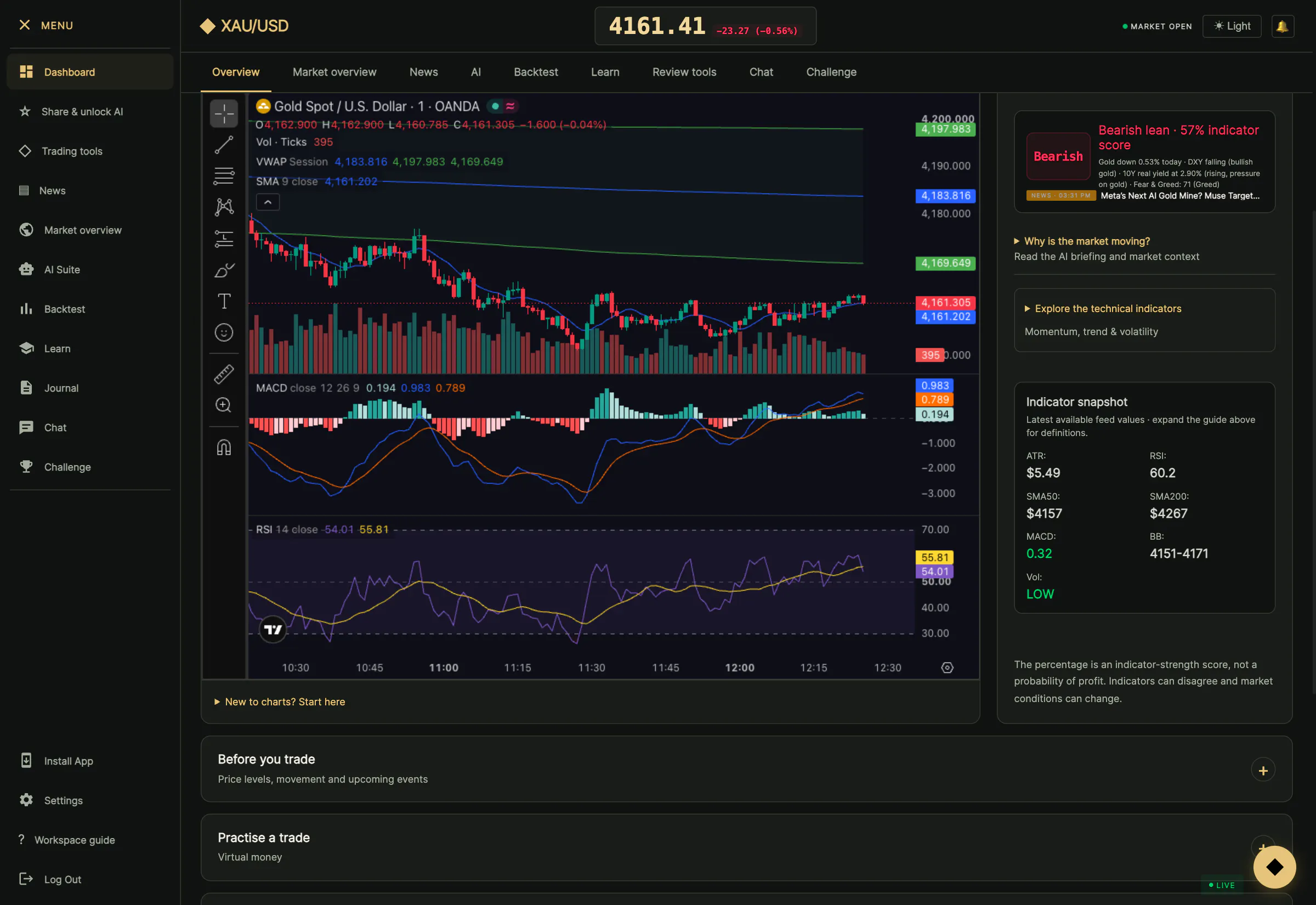
Task: Open the Journal sidebar item
Action: [90, 388]
